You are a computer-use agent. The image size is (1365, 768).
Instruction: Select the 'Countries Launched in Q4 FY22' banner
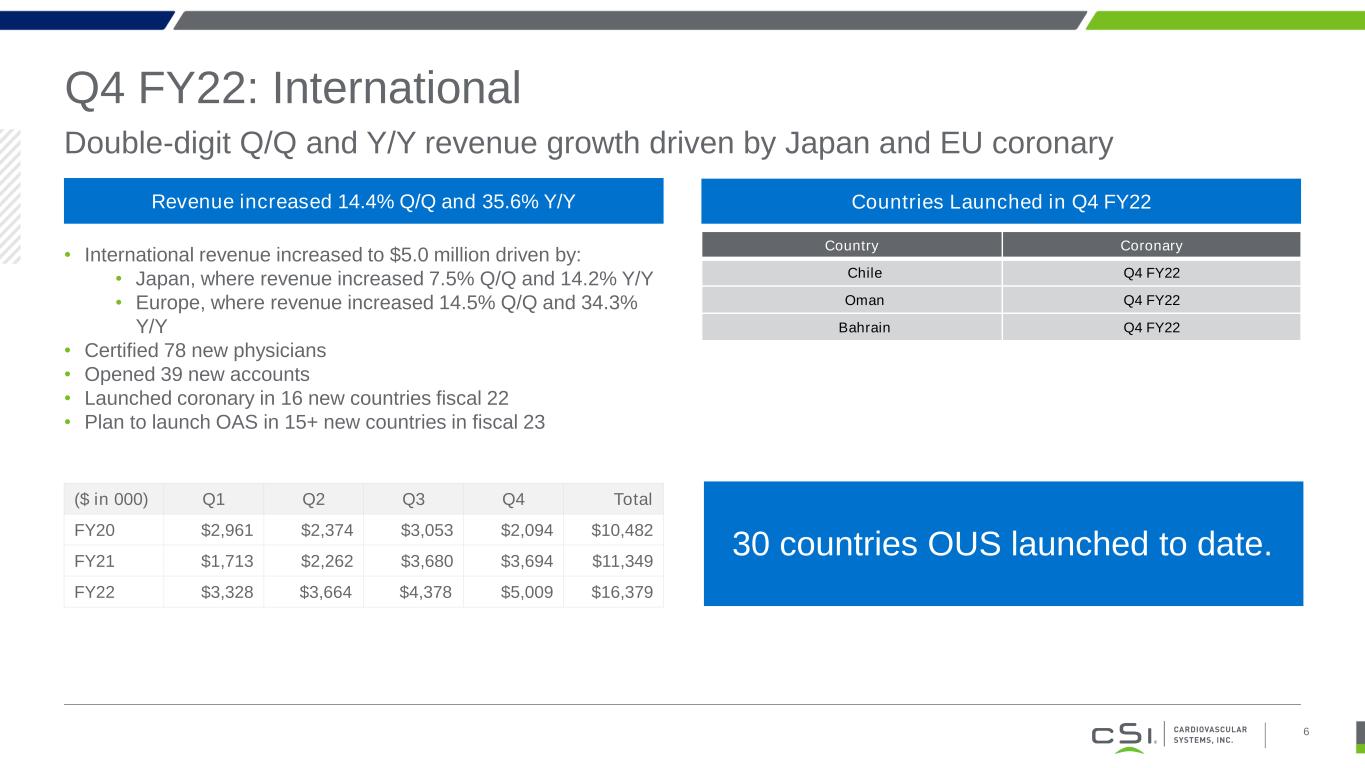click(x=1001, y=201)
